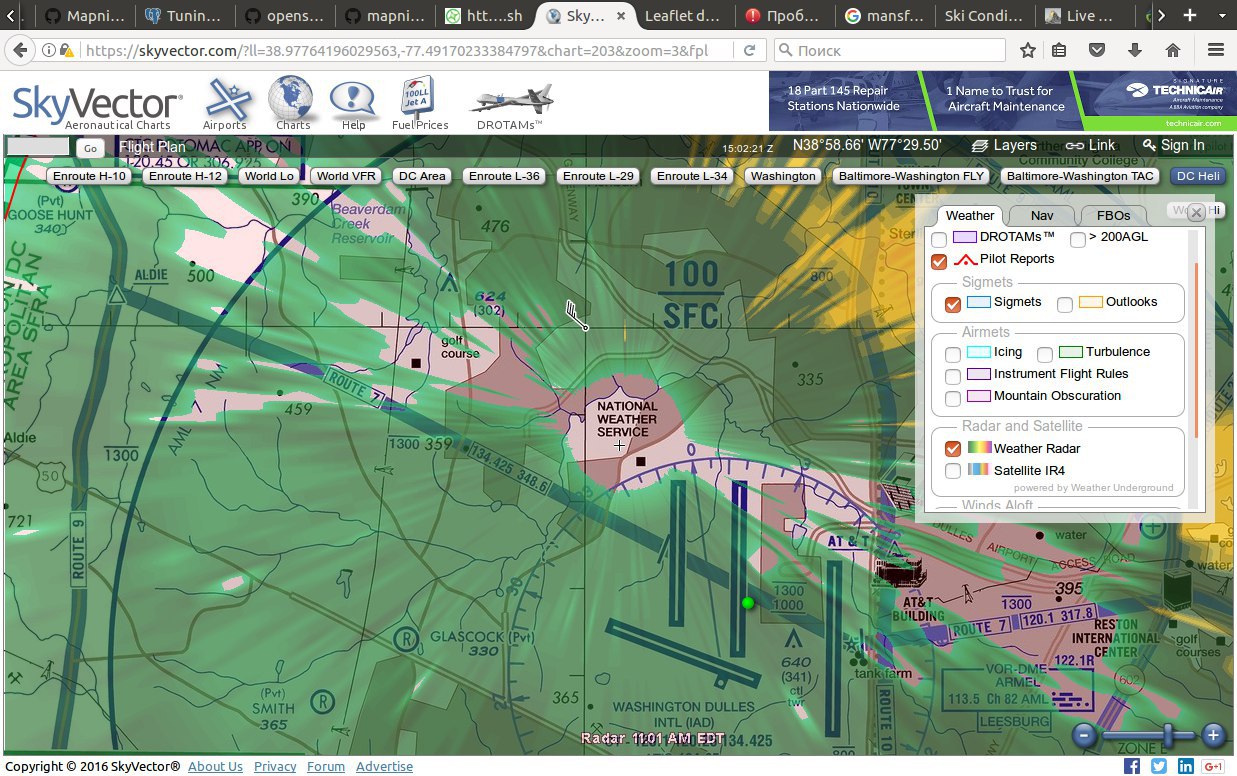Enable the Turbulence airmet checkbox
The image size is (1237, 776).
coord(1045,354)
